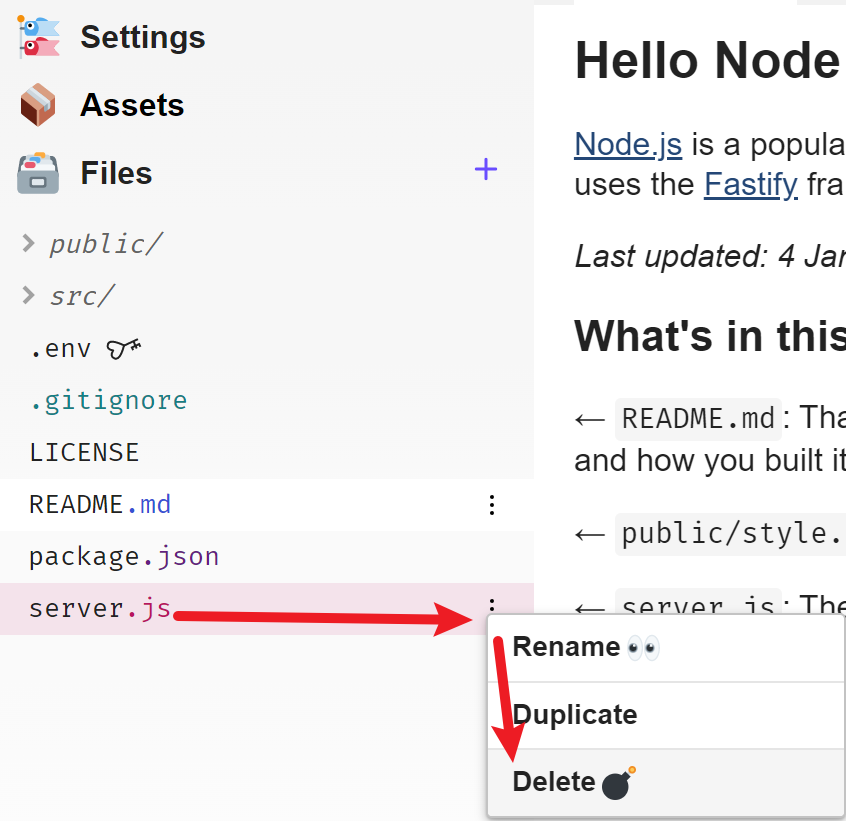Add a new file with plus icon

tap(486, 170)
